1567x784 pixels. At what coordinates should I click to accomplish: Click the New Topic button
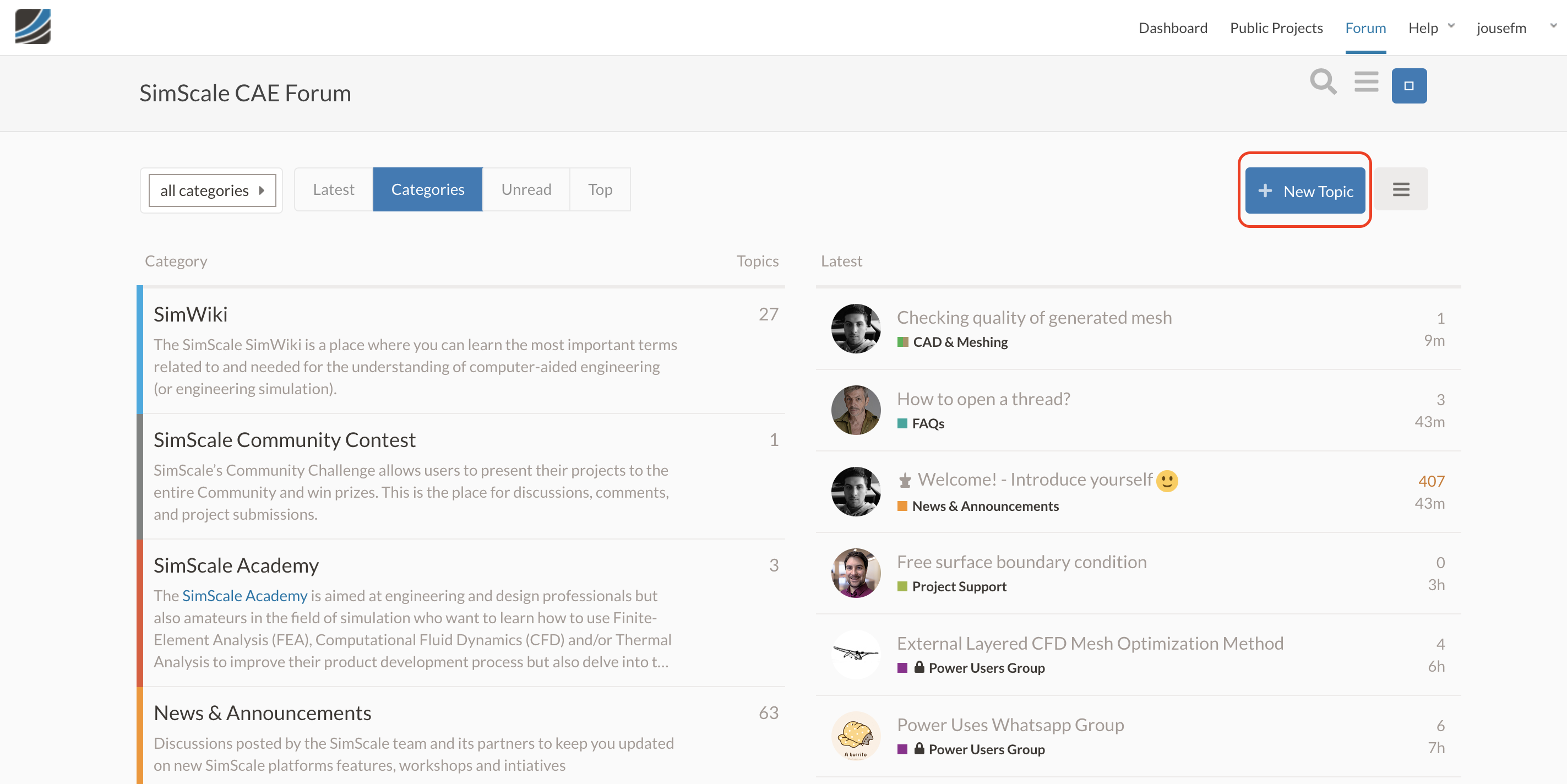(x=1305, y=191)
